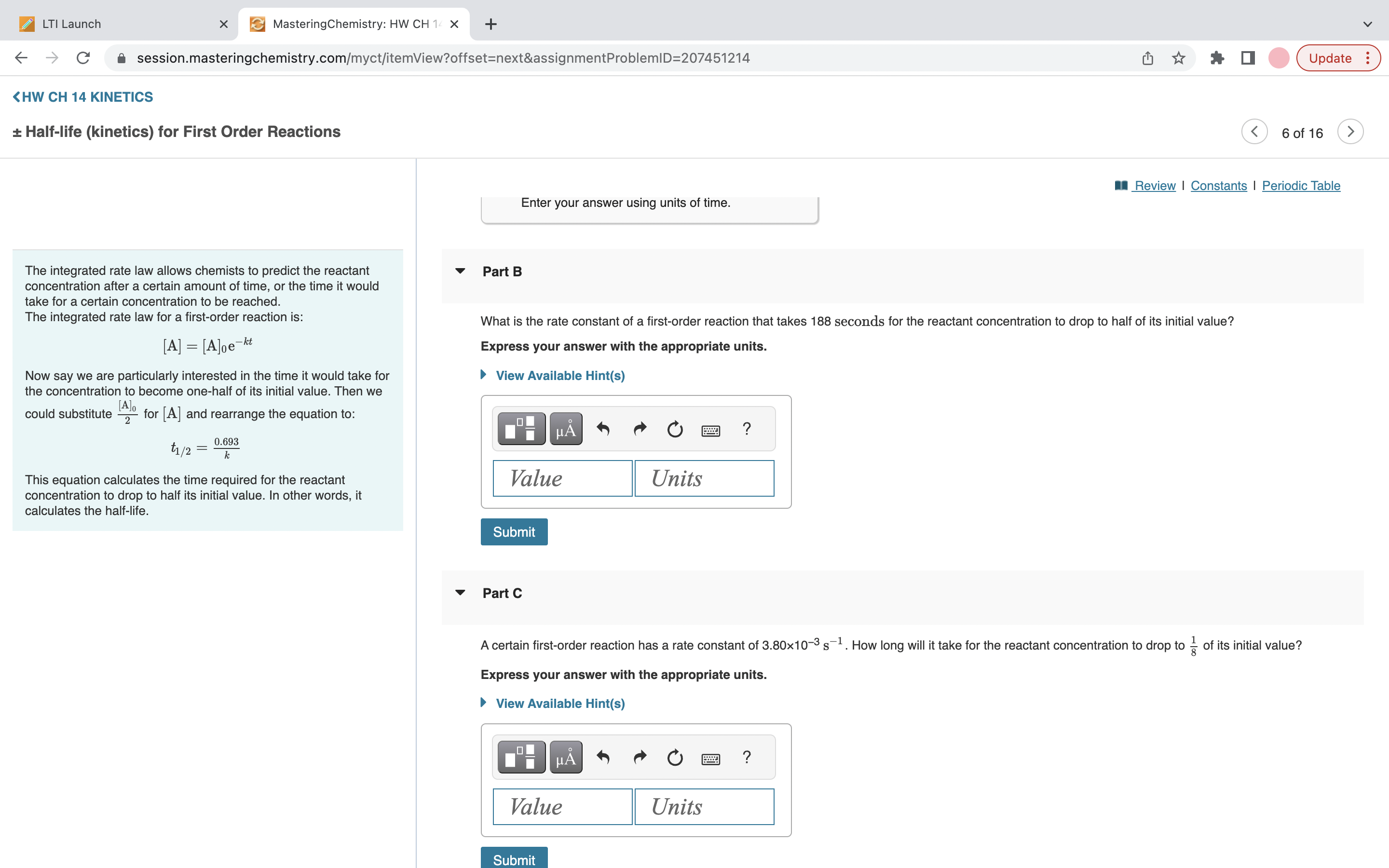Click the Part C Units input field
1389x868 pixels.
point(704,807)
